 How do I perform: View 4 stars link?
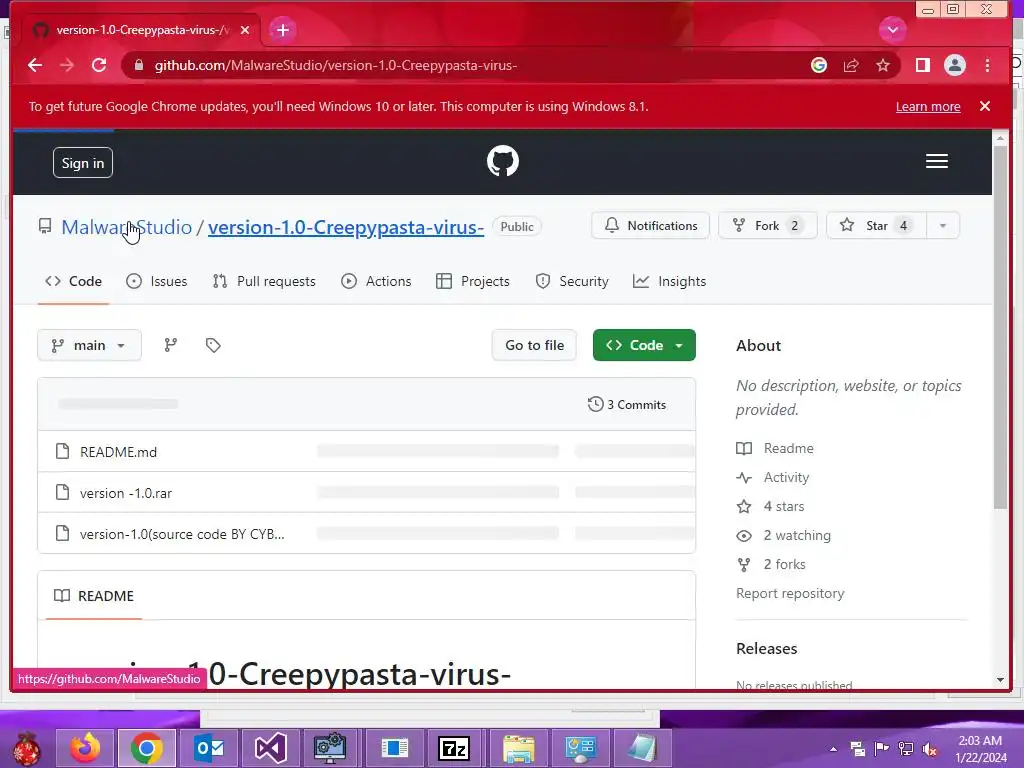coord(771,507)
